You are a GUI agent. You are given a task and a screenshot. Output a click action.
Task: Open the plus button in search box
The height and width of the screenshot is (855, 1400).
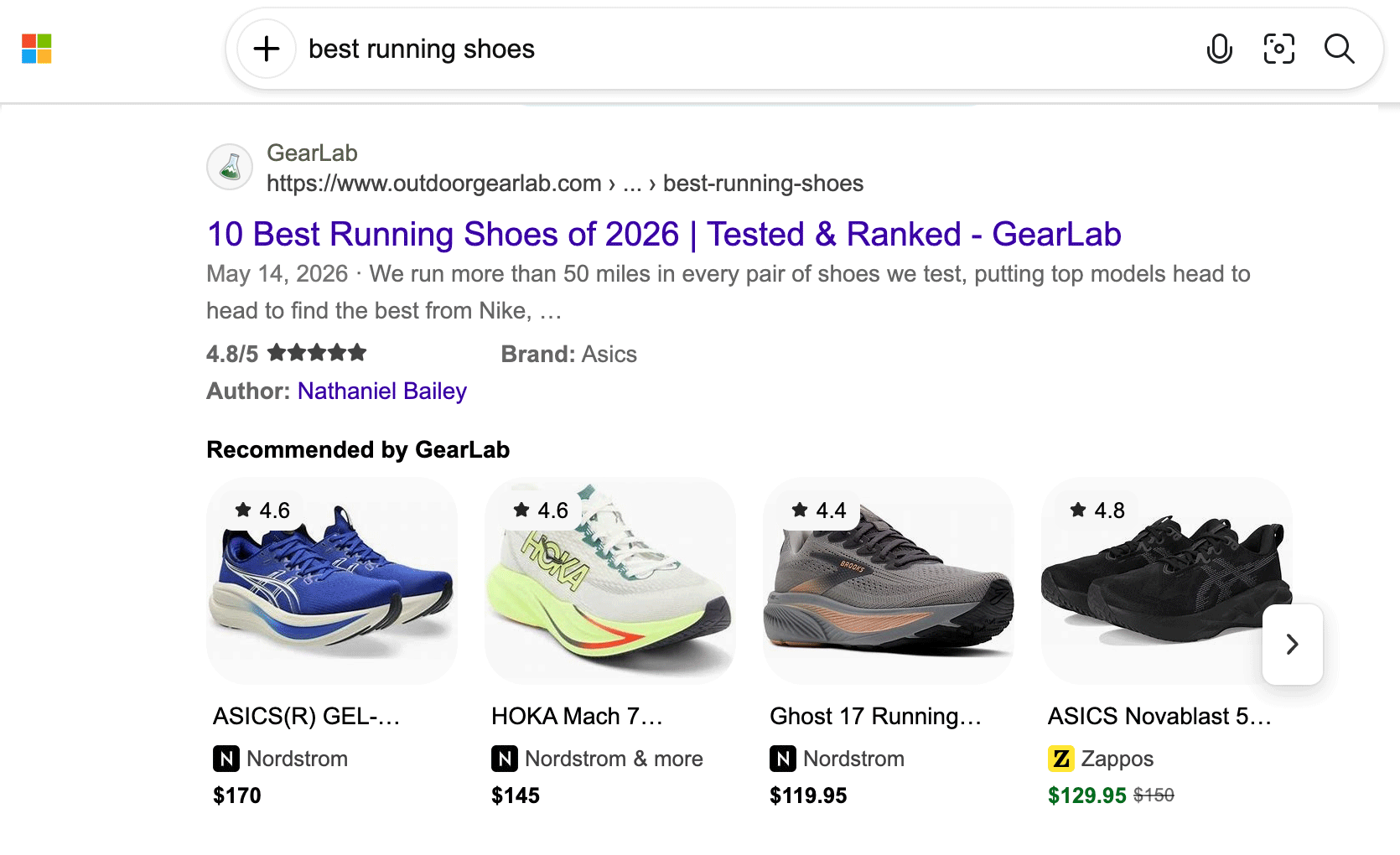pyautogui.click(x=267, y=49)
